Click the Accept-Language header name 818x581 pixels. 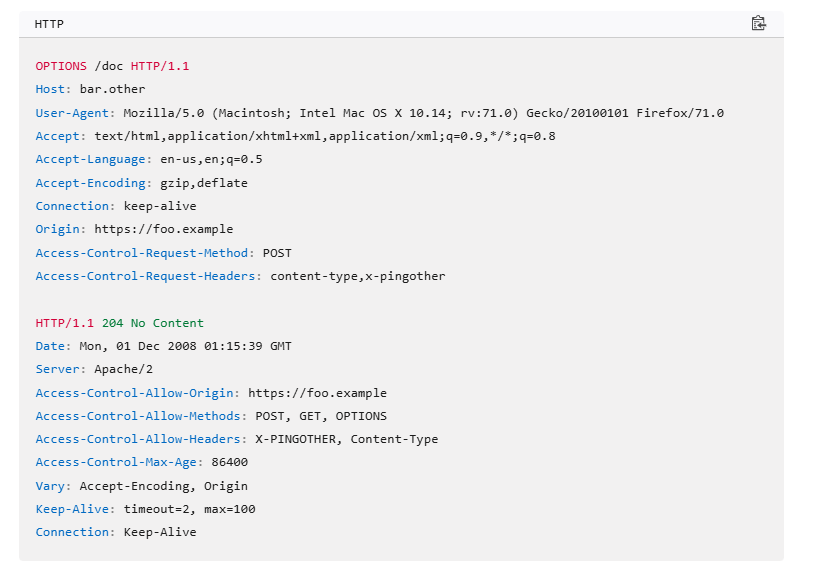coord(89,159)
